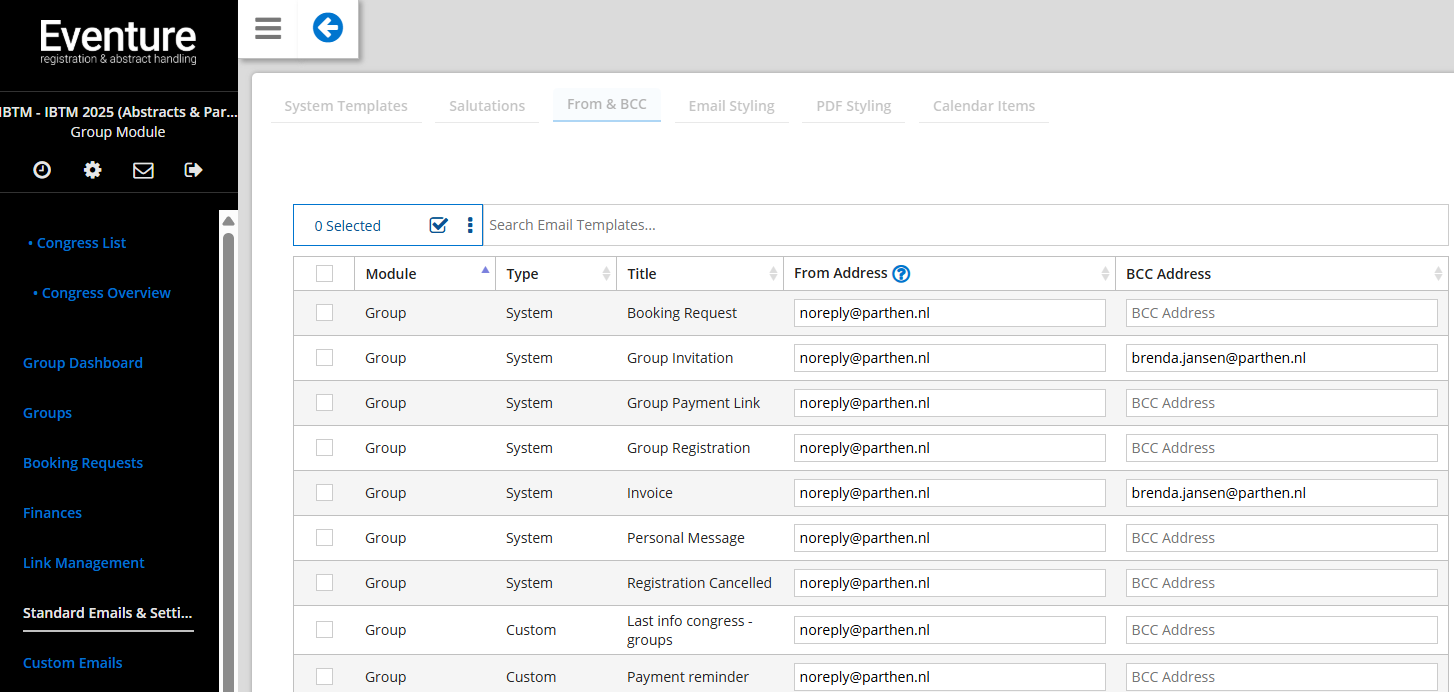Click the Search Email Templates field
The height and width of the screenshot is (692, 1454).
click(x=966, y=225)
